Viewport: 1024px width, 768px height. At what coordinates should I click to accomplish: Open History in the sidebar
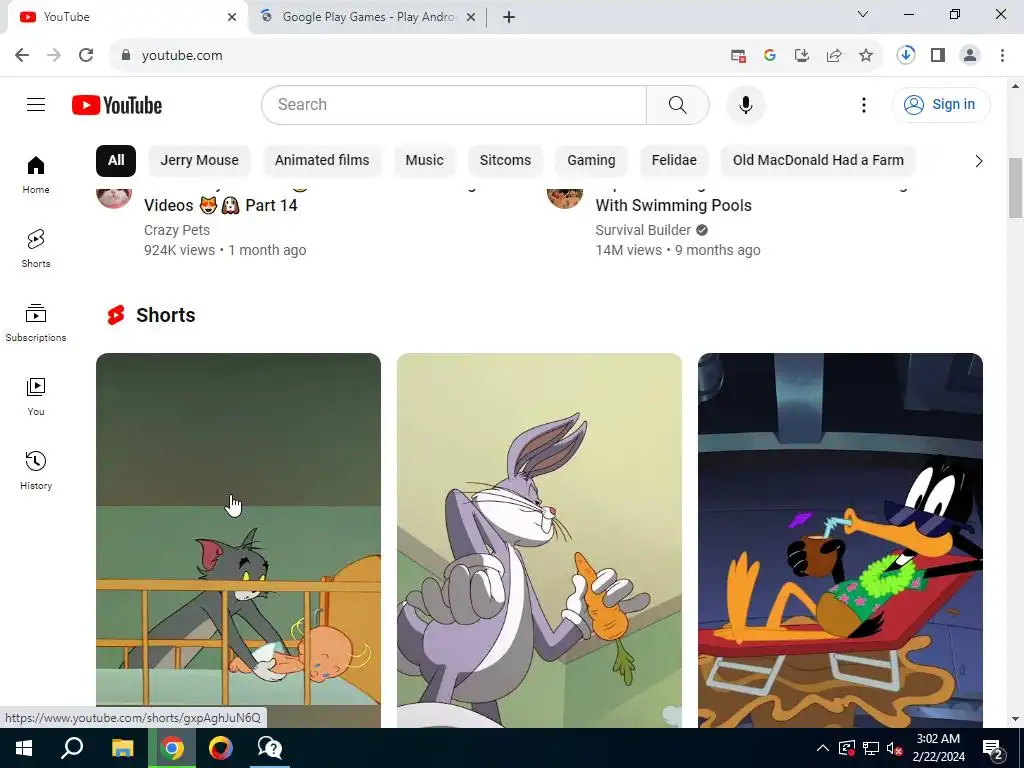point(36,470)
